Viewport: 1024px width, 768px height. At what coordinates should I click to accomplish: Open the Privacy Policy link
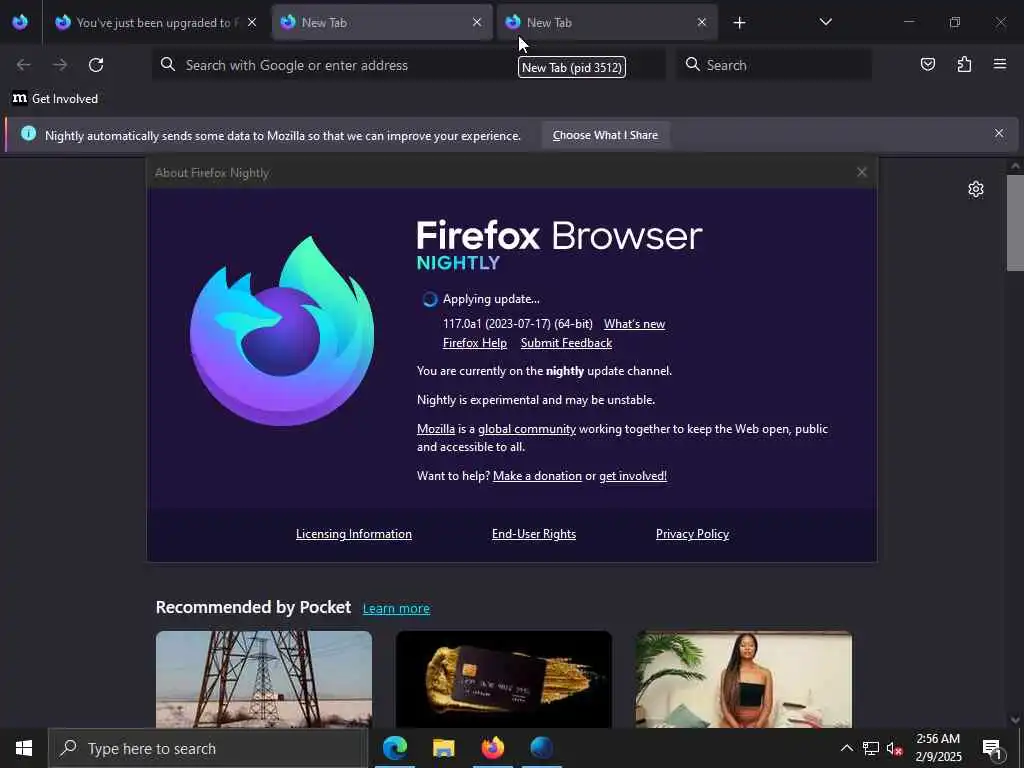[692, 534]
